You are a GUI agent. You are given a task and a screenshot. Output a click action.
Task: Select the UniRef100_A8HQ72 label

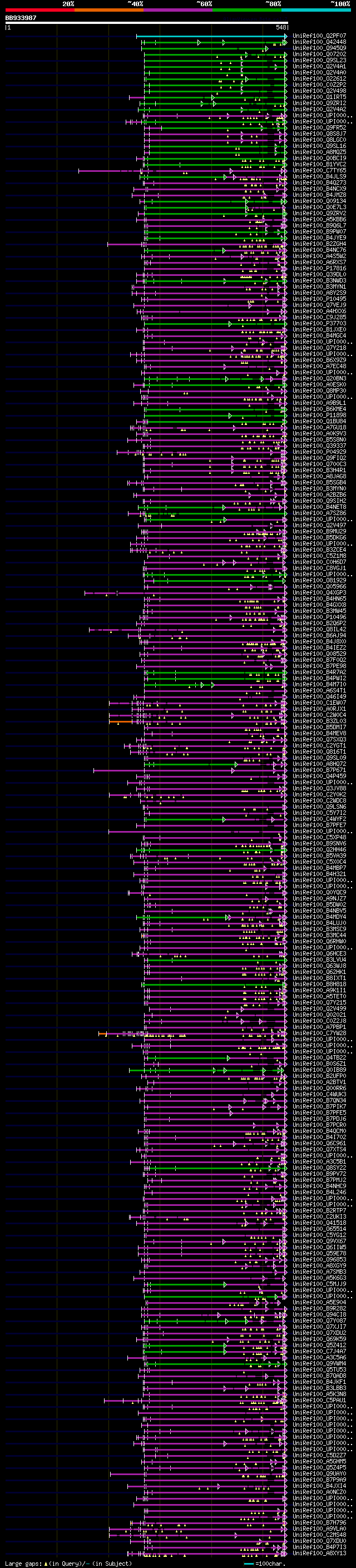point(319,764)
